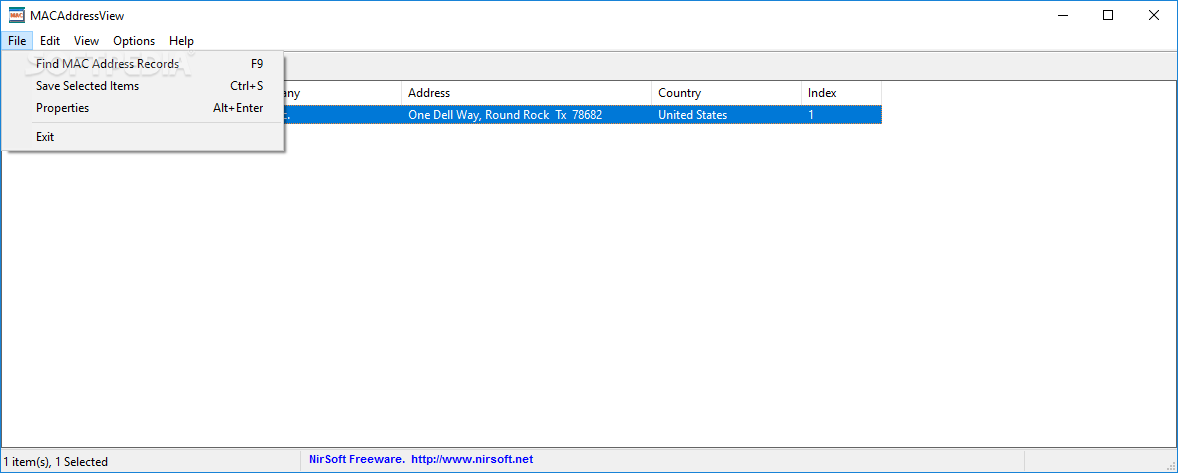
Task: Click the index value 1 cell
Action: 841,115
